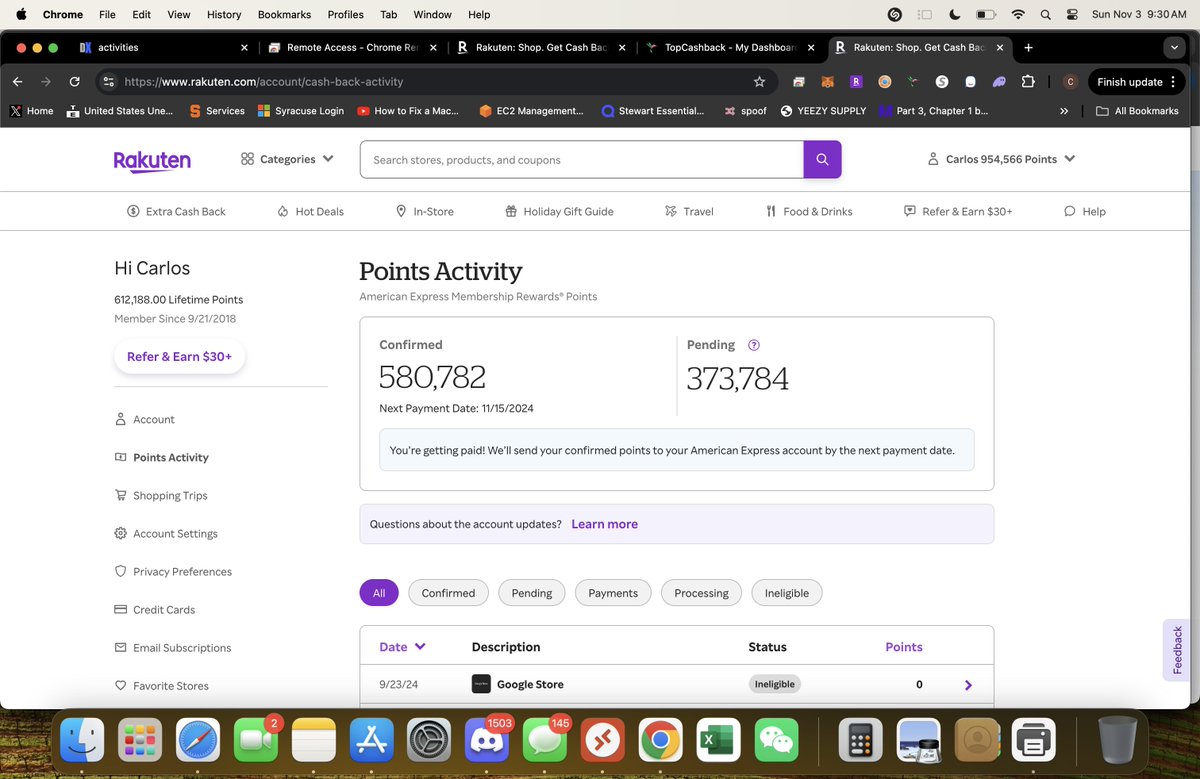This screenshot has width=1200, height=779.
Task: Show hidden bookmarks overflow chevron
Action: (1064, 111)
